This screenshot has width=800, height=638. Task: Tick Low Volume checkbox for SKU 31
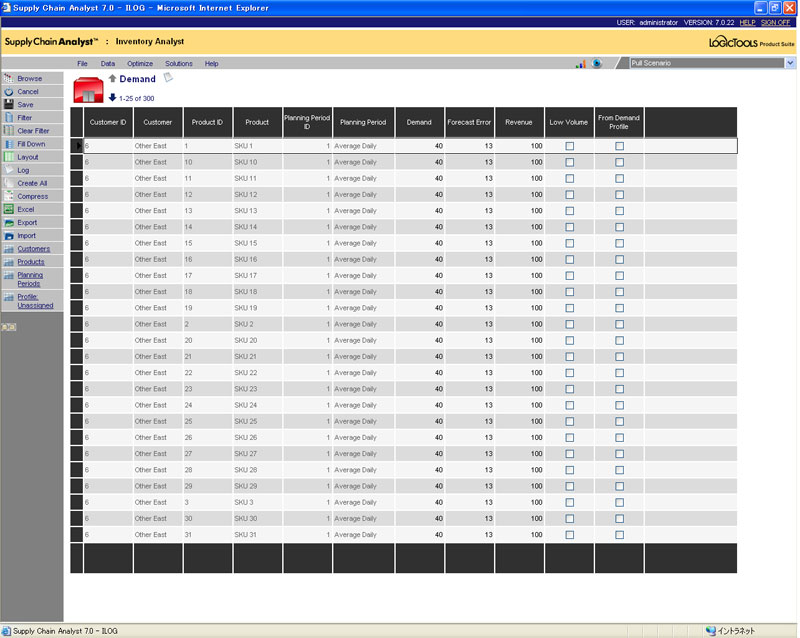(x=569, y=535)
